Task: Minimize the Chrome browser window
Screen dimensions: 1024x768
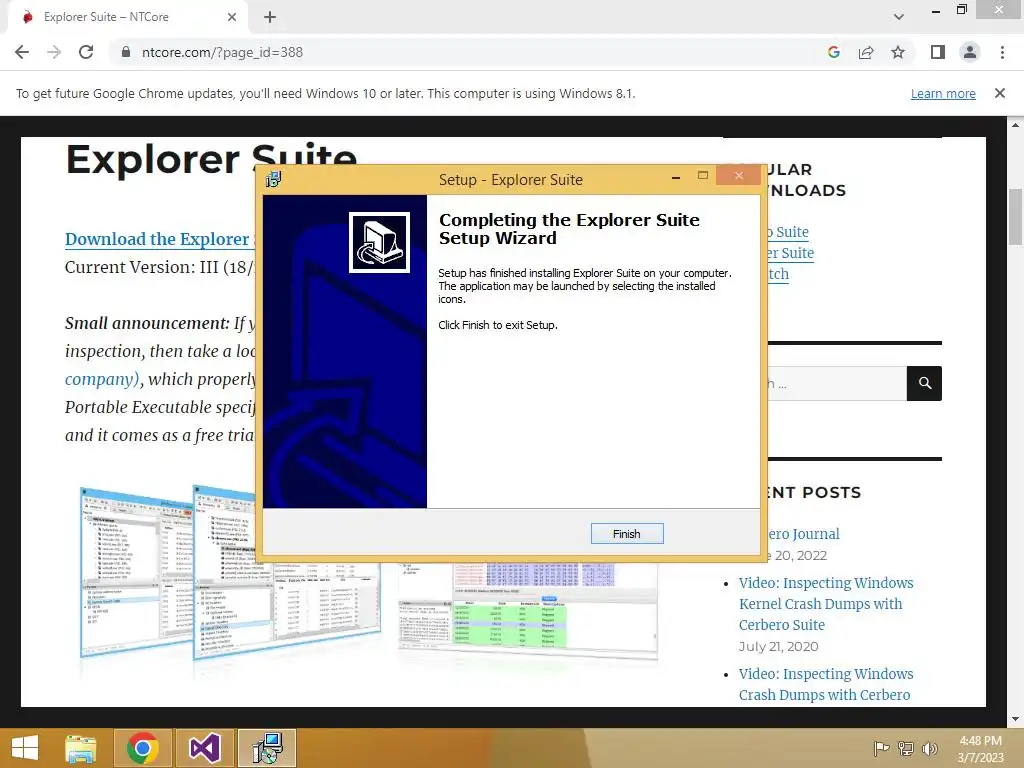Action: coord(936,11)
